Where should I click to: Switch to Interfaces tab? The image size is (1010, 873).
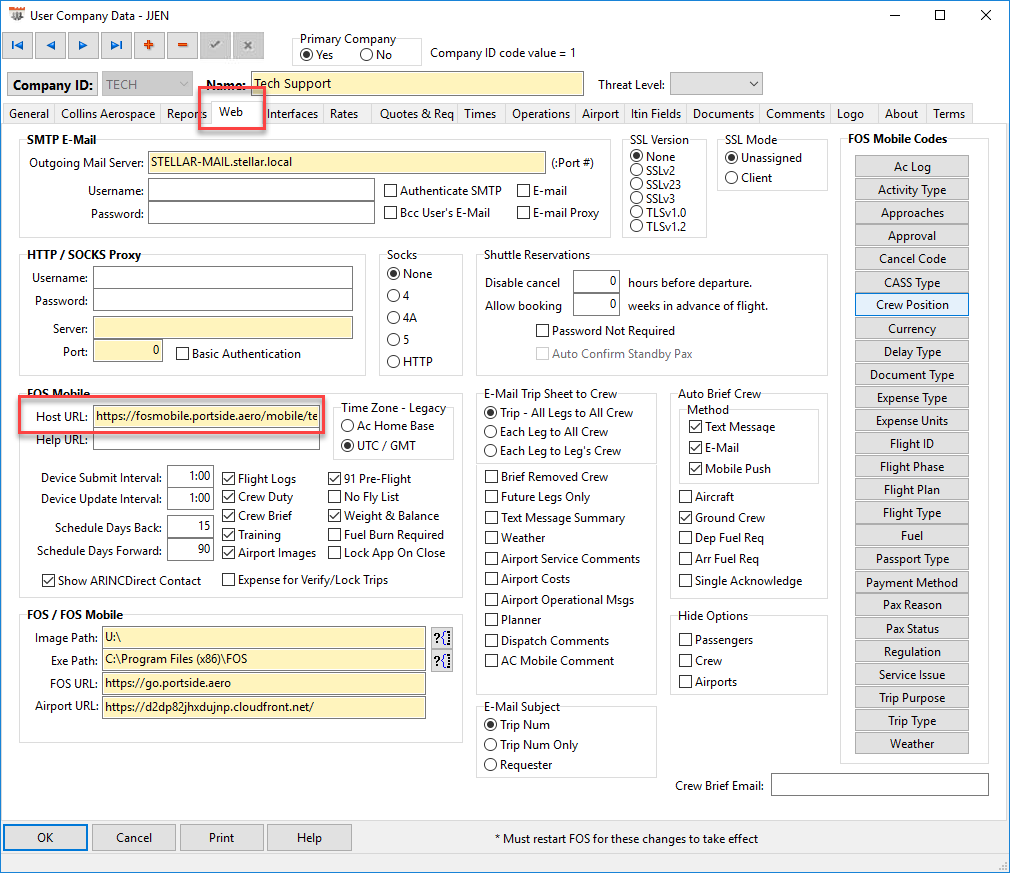click(x=292, y=113)
